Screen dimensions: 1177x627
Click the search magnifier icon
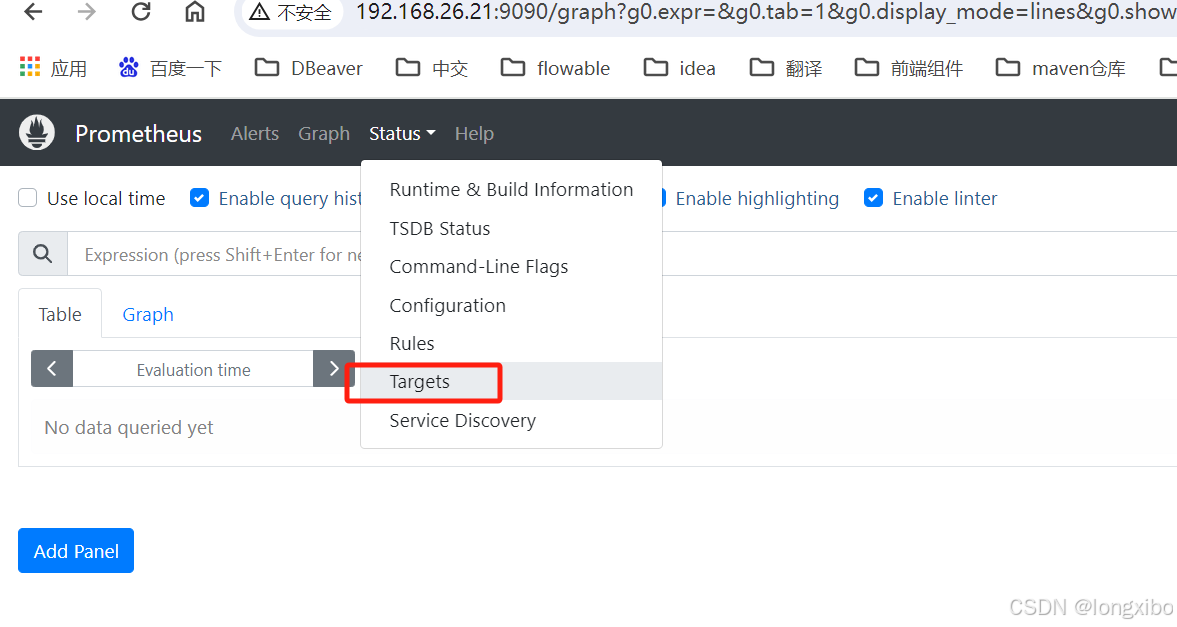click(43, 254)
